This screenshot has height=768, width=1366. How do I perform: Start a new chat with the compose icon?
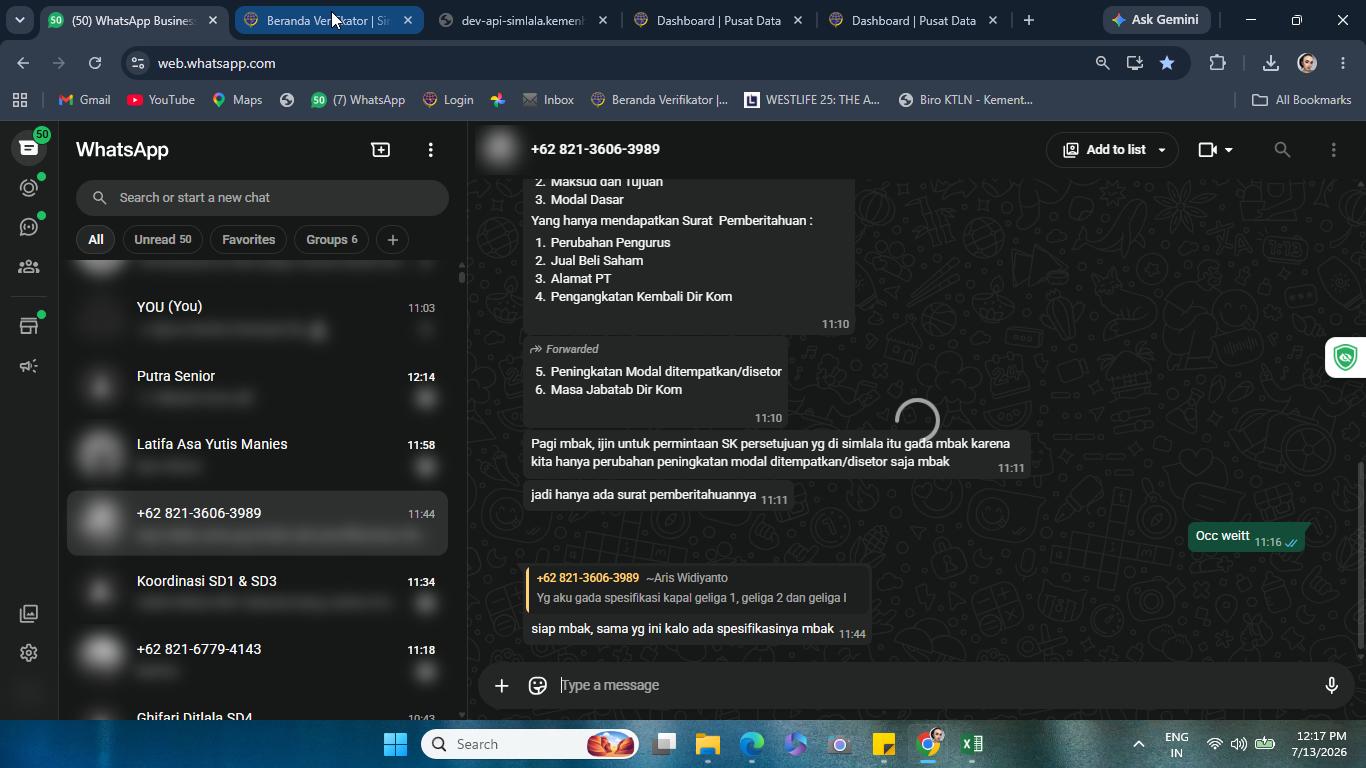[x=380, y=149]
